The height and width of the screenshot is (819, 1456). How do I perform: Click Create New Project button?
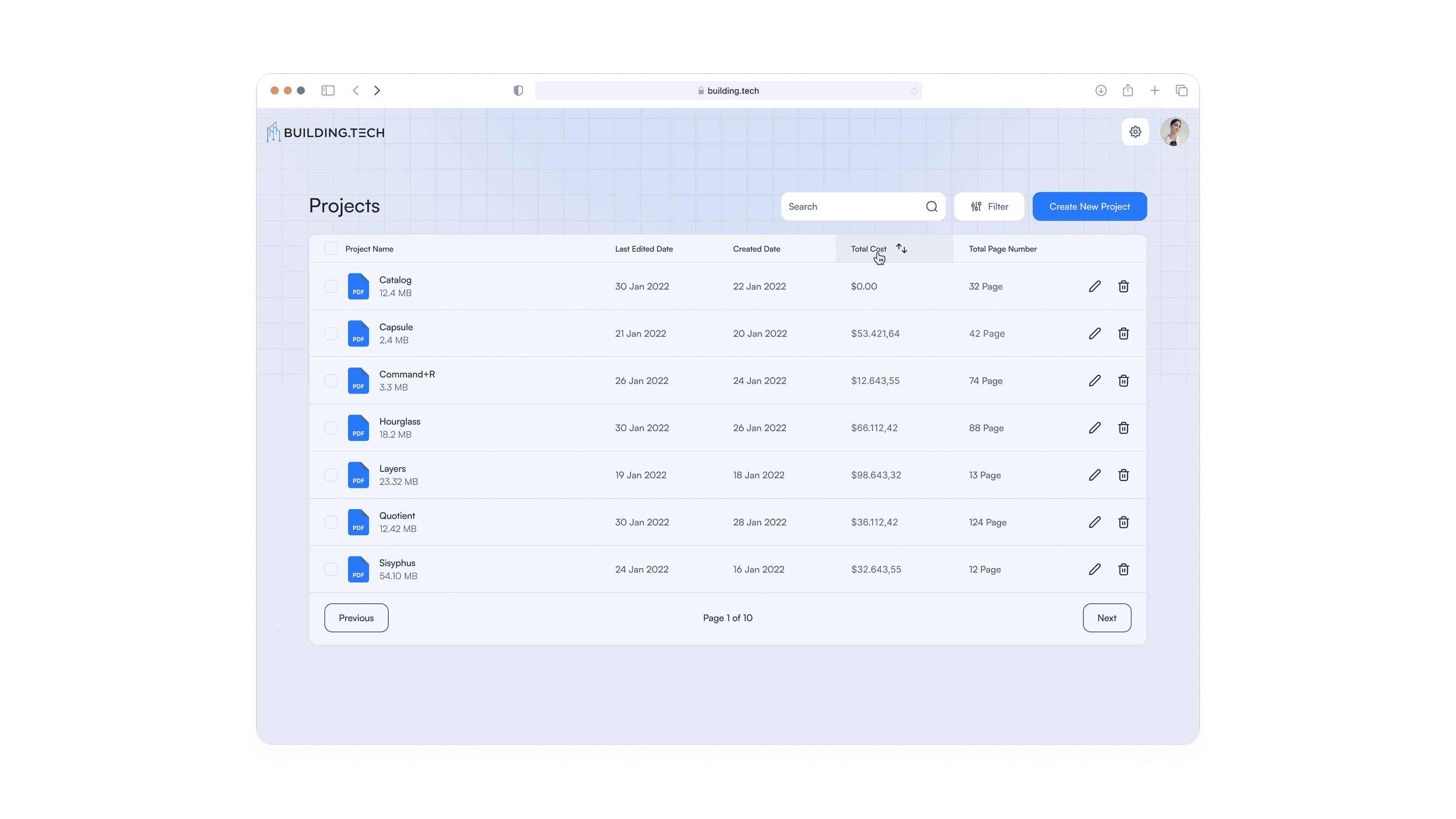click(x=1089, y=206)
